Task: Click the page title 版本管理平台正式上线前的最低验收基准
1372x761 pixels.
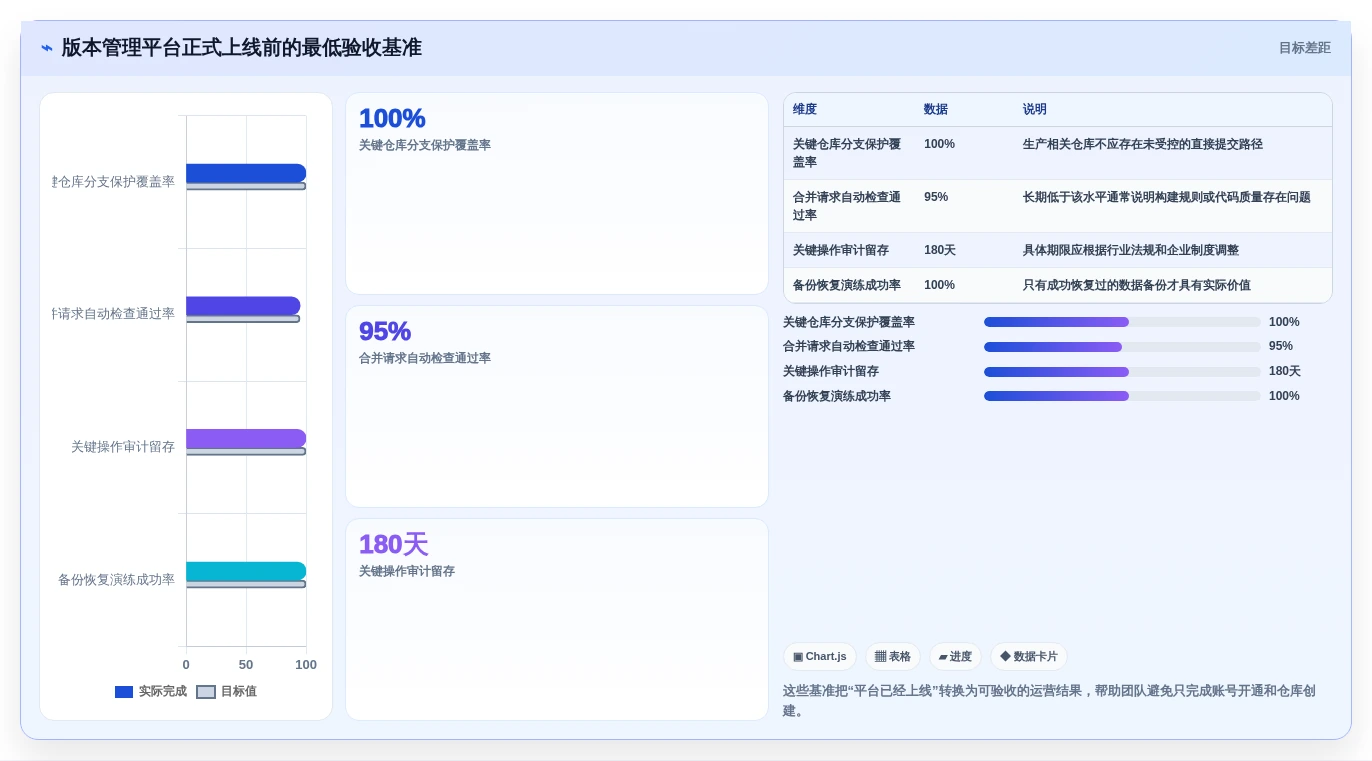Action: click(242, 48)
